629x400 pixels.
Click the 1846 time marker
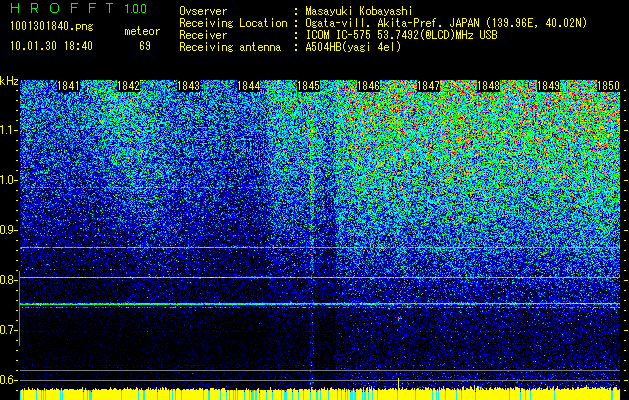[369, 86]
